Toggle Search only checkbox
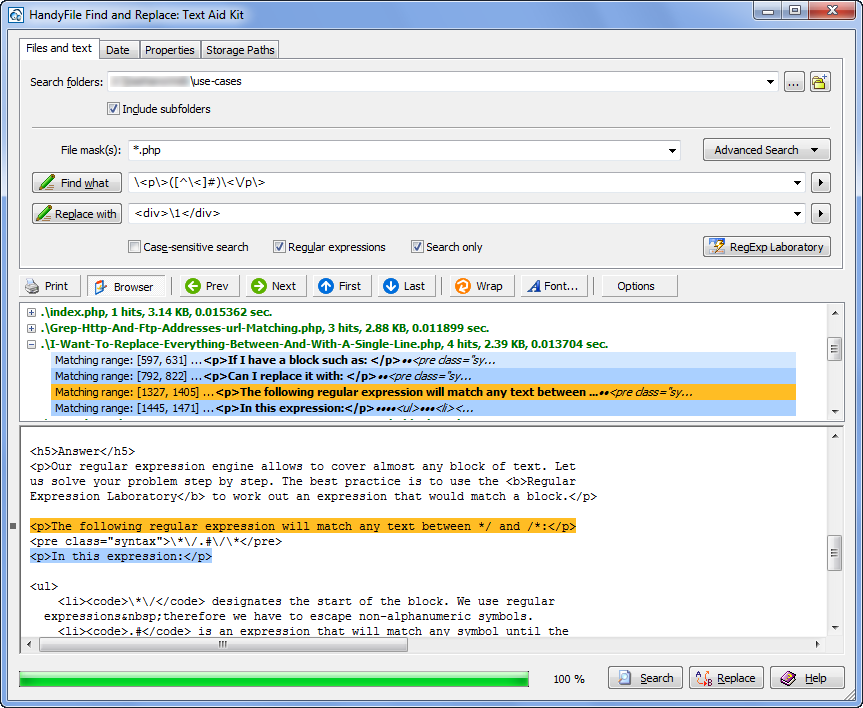 pyautogui.click(x=417, y=247)
